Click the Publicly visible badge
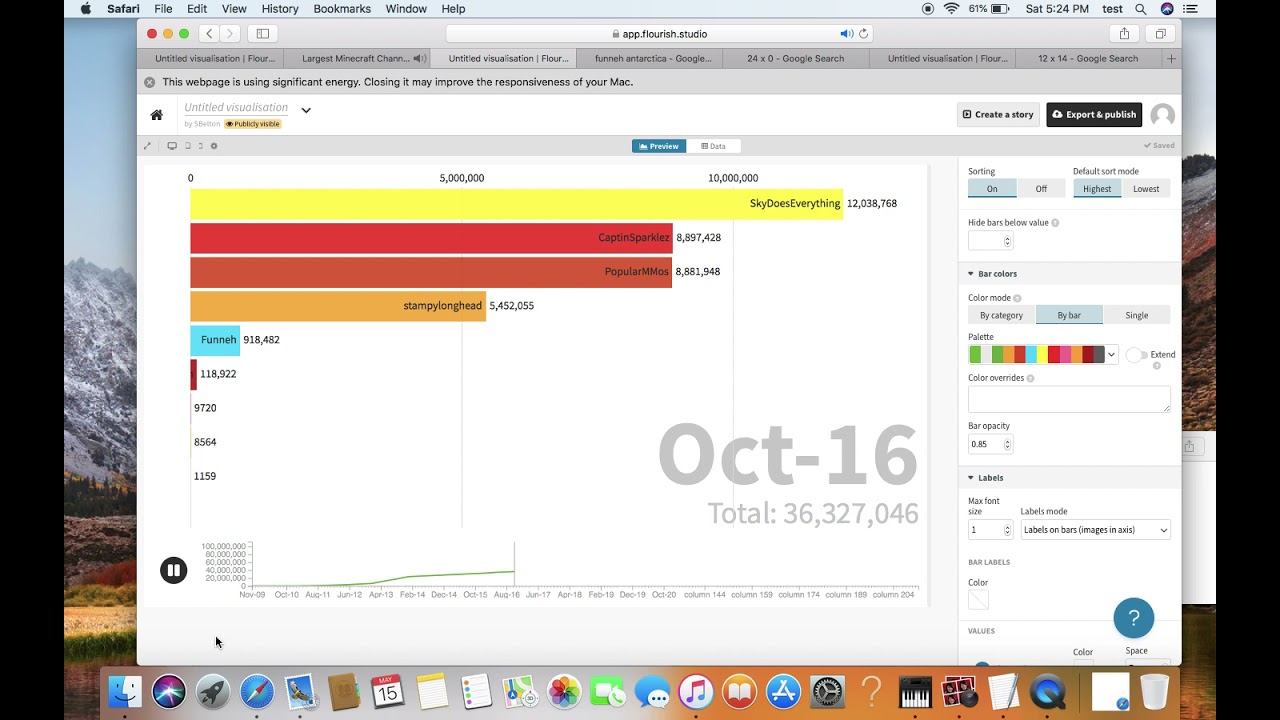This screenshot has height=720, width=1280. (x=252, y=124)
